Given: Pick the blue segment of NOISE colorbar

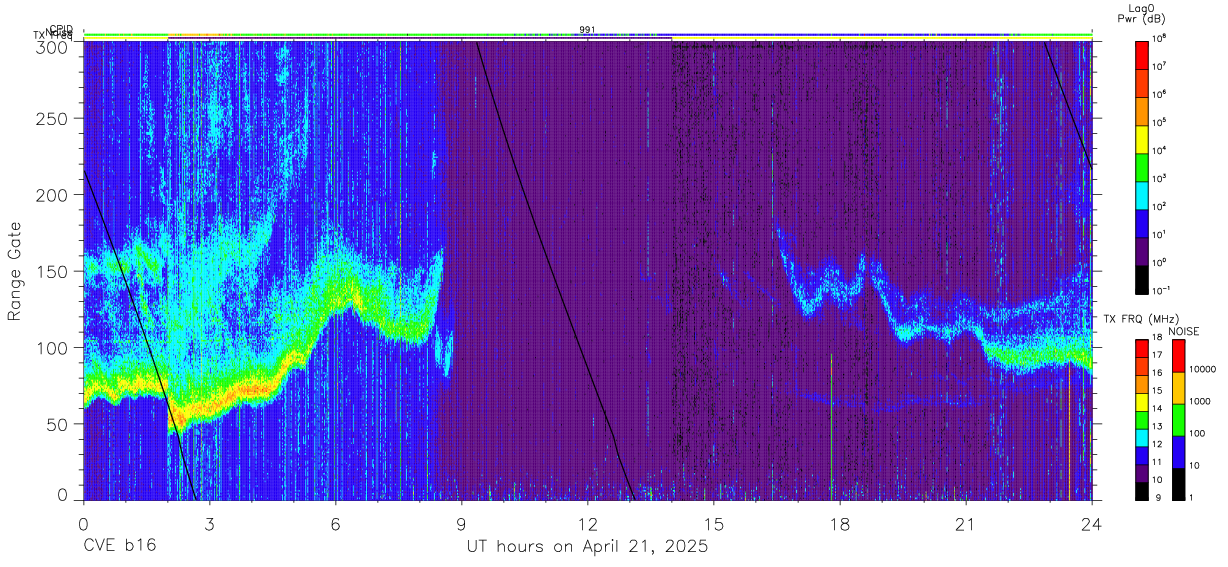Looking at the screenshot, I should [x=1179, y=452].
